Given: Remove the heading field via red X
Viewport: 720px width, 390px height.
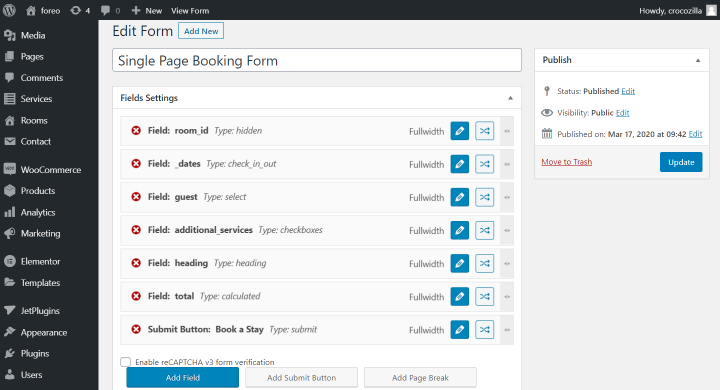Looking at the screenshot, I should pyautogui.click(x=136, y=263).
